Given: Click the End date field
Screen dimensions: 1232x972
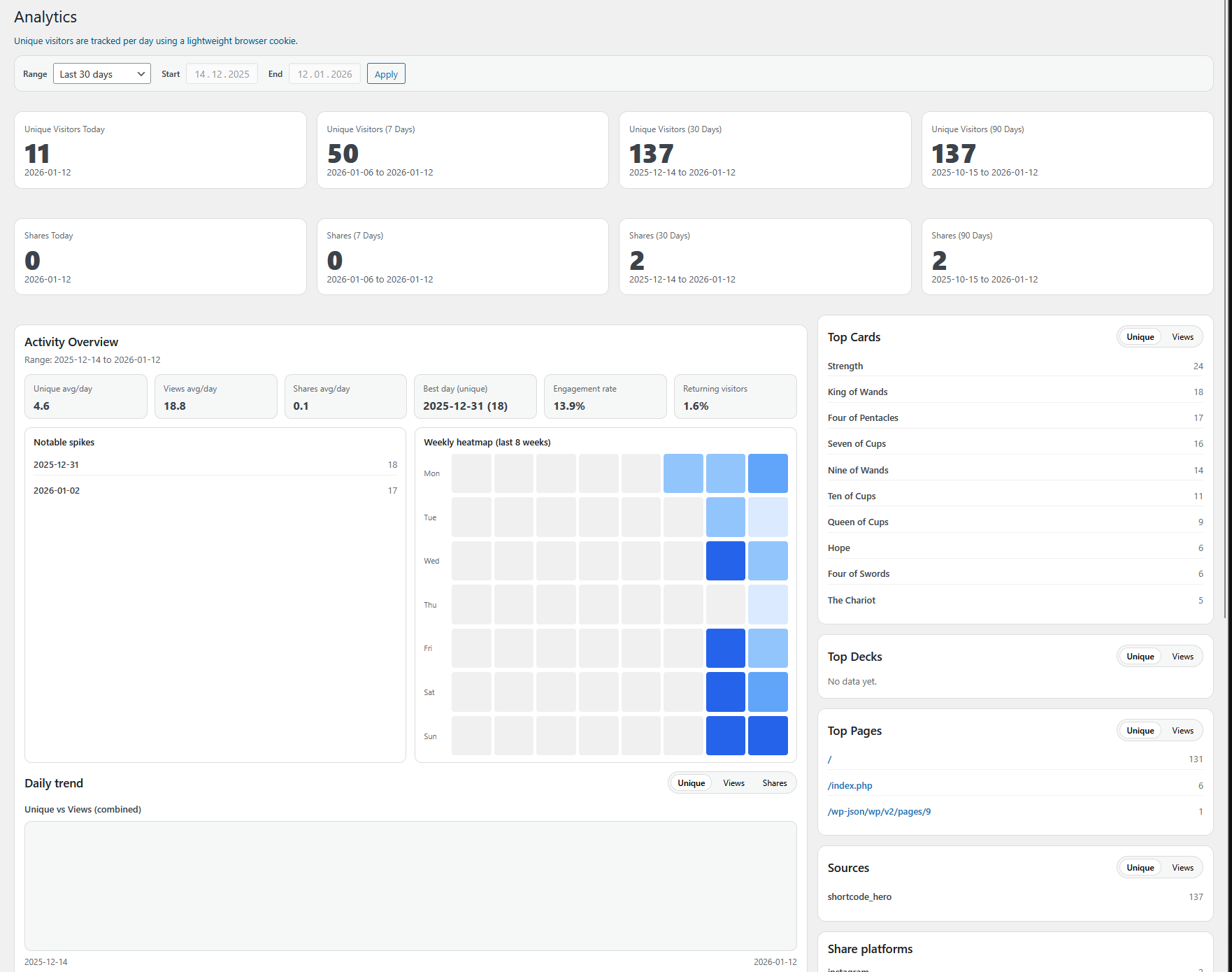Looking at the screenshot, I should pyautogui.click(x=324, y=73).
